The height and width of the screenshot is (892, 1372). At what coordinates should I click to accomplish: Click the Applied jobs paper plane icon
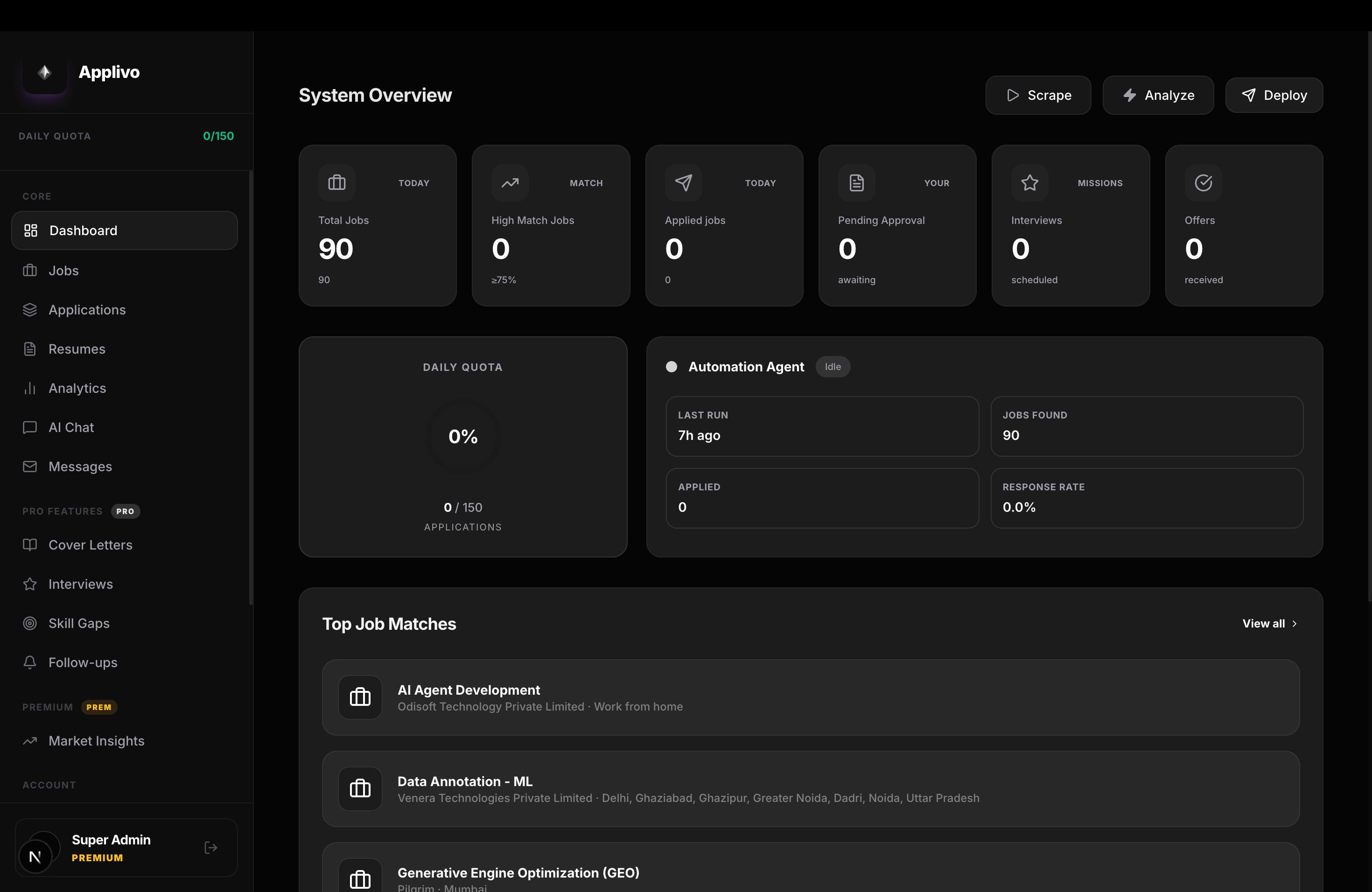pyautogui.click(x=683, y=183)
